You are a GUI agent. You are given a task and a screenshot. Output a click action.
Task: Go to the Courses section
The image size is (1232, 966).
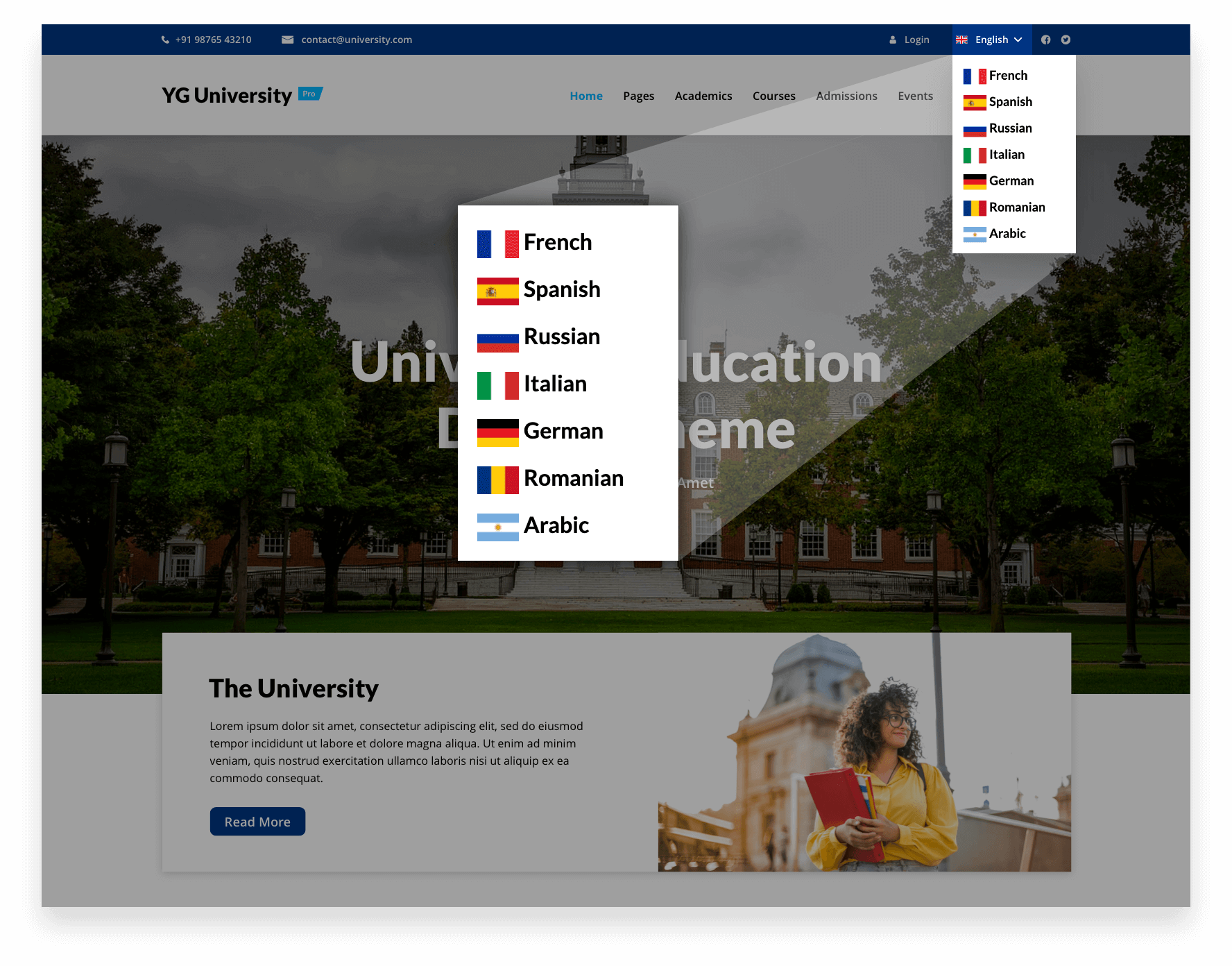pyautogui.click(x=774, y=96)
